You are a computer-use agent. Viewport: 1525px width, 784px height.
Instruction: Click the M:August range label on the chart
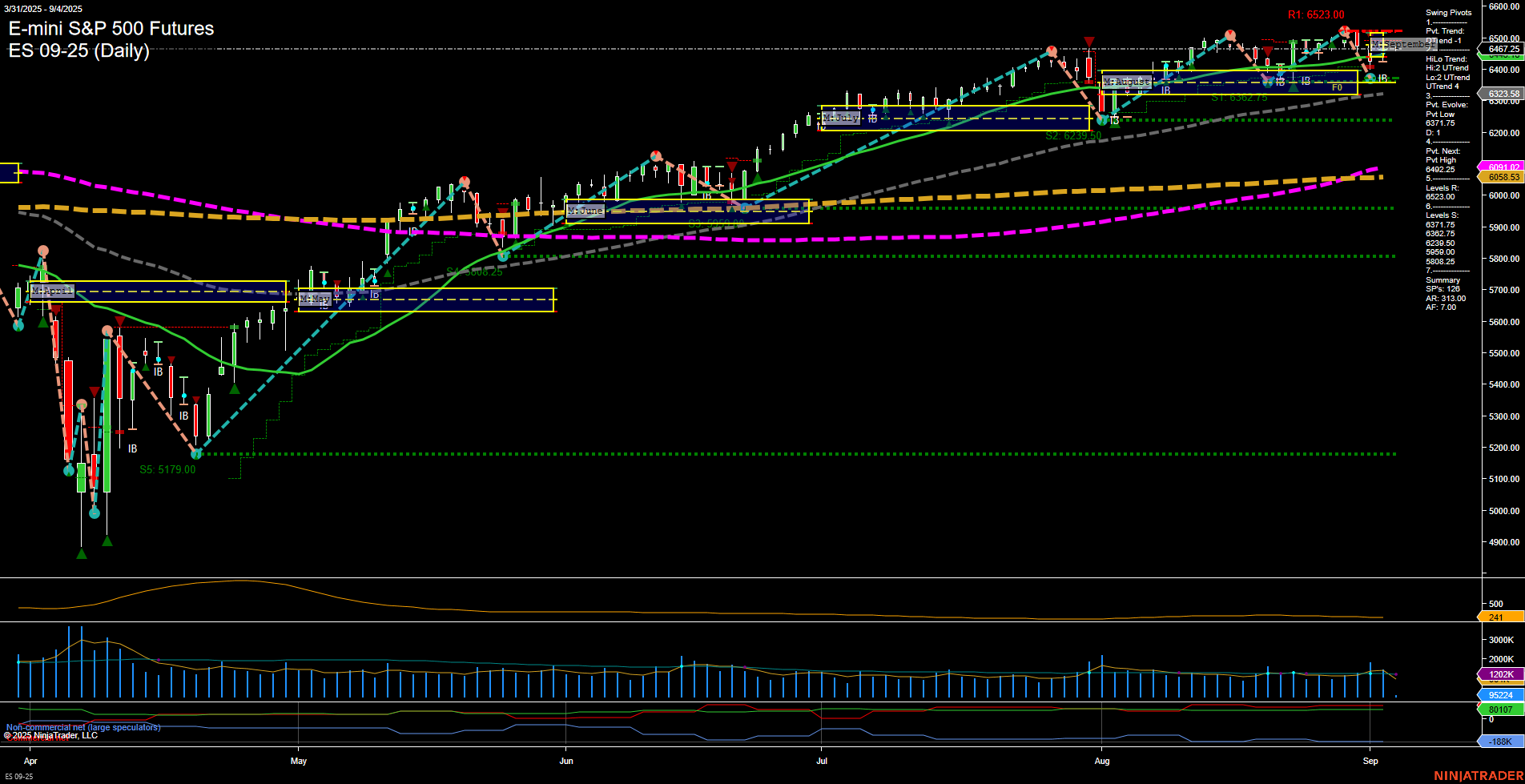pos(1128,82)
